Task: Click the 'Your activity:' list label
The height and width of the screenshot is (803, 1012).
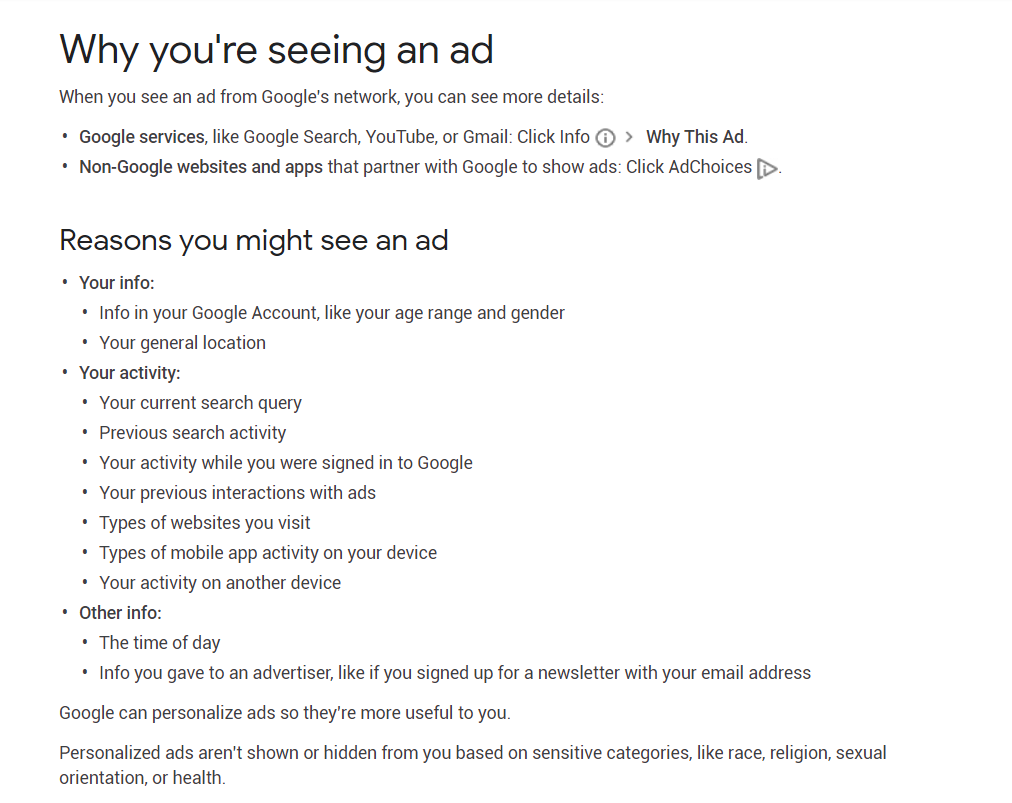Action: [130, 373]
